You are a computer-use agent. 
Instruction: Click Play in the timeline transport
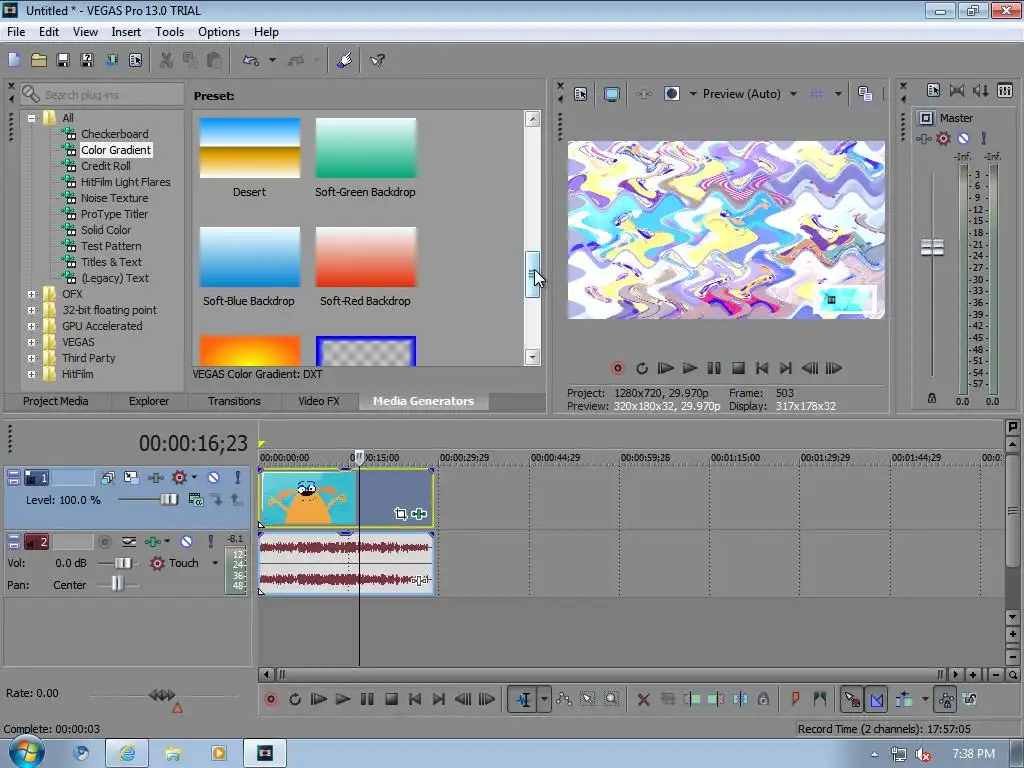(x=342, y=699)
